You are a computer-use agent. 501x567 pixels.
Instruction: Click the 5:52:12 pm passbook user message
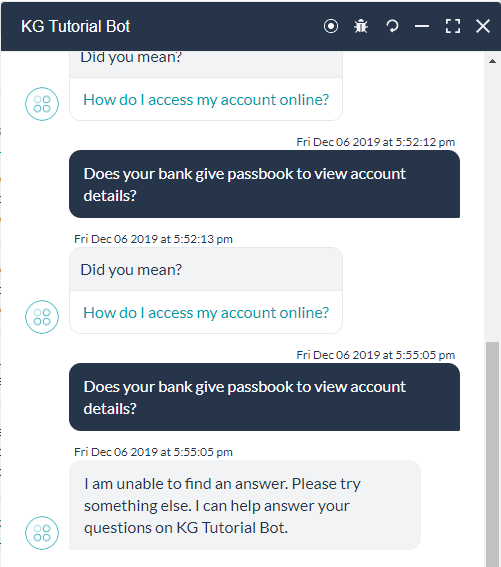(x=264, y=184)
